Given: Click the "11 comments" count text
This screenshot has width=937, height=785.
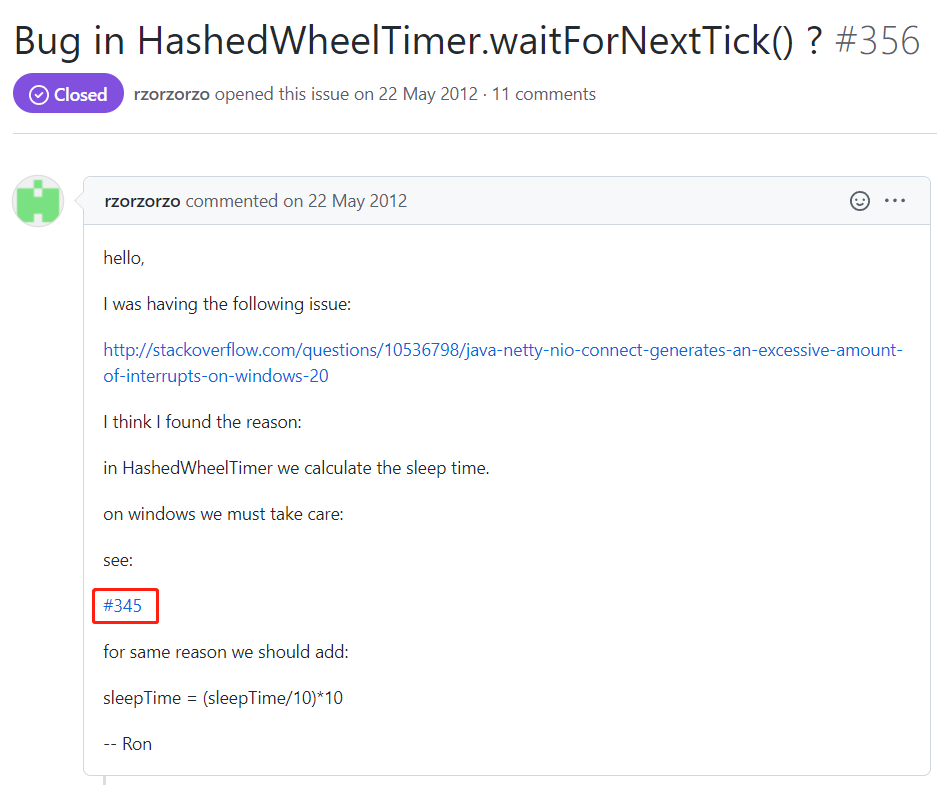Looking at the screenshot, I should coord(544,95).
